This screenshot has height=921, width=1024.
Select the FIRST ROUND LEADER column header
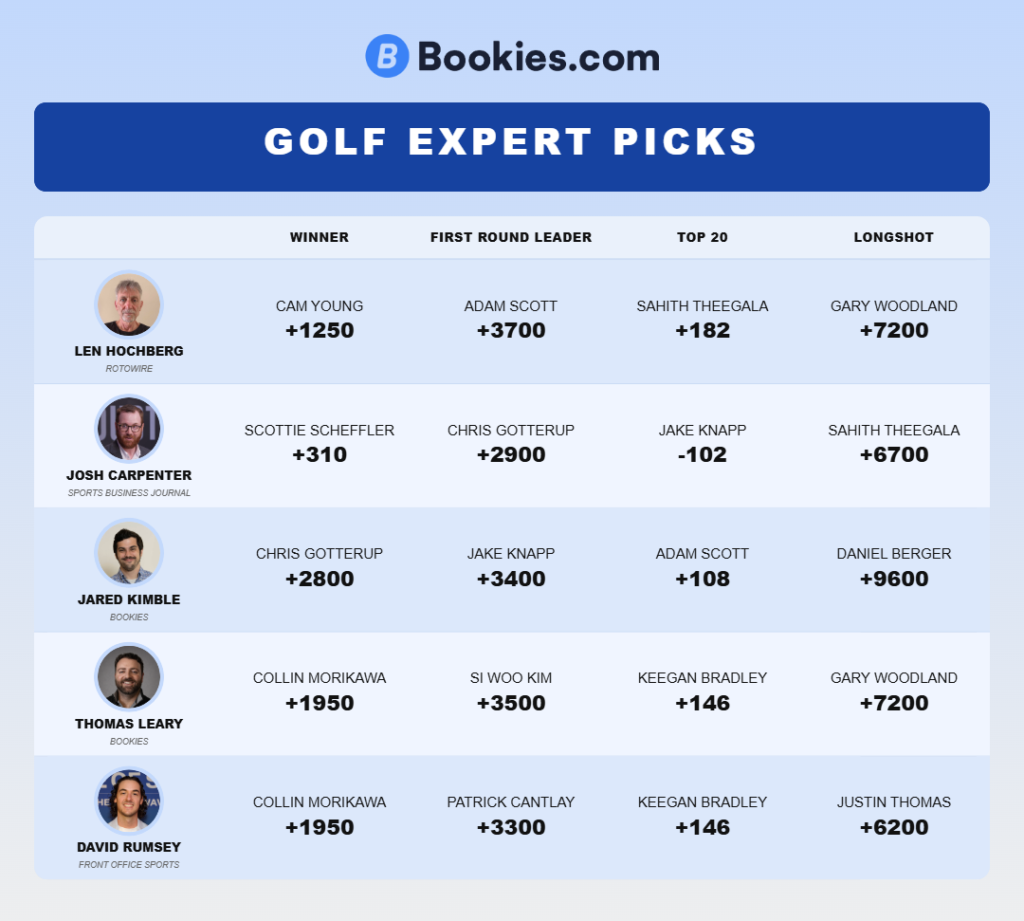click(511, 238)
